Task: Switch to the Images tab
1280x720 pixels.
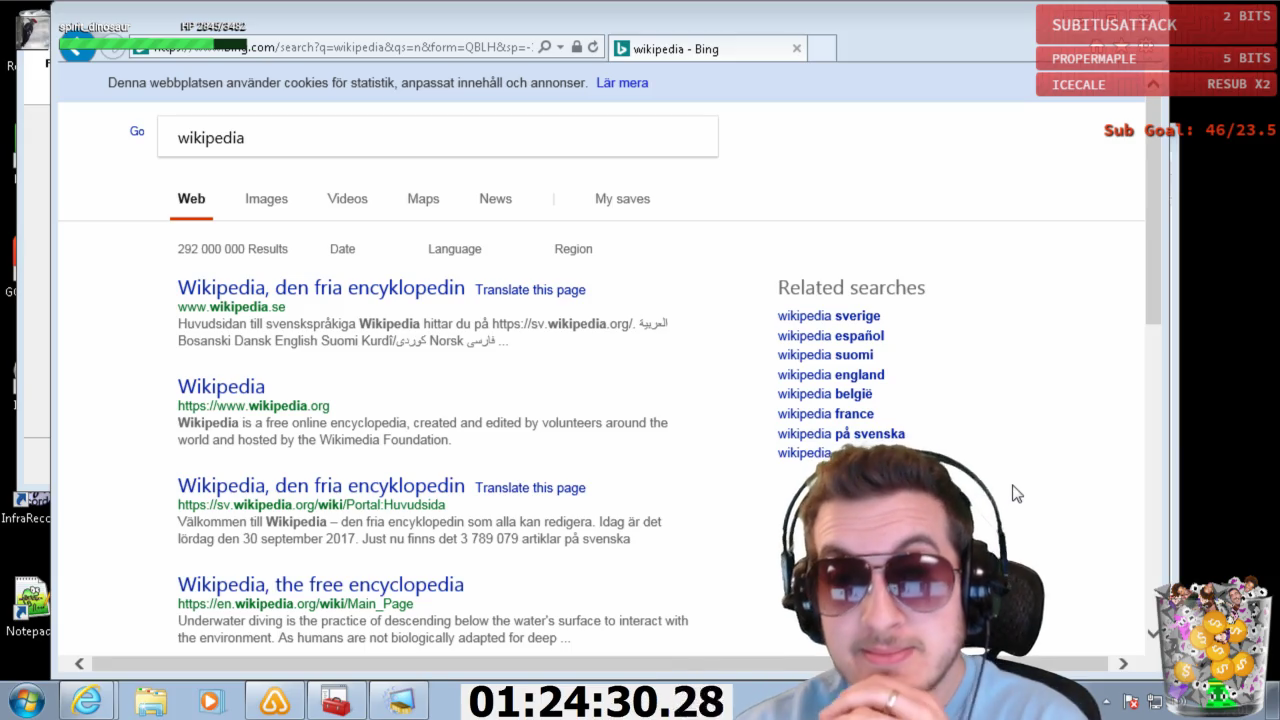Action: click(266, 199)
